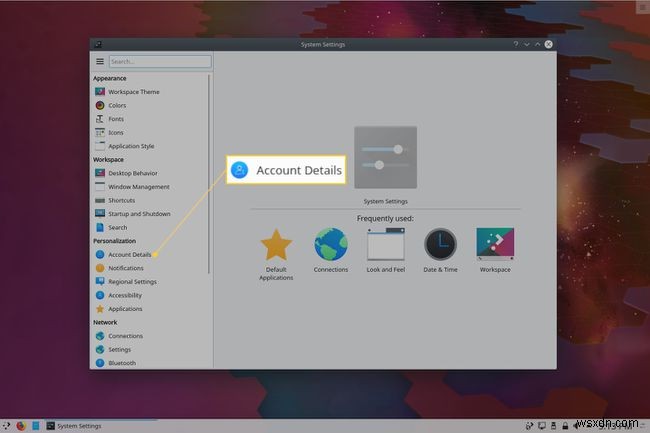The width and height of the screenshot is (650, 433).
Task: Select the Shortcuts keyboard icon
Action: (x=100, y=200)
